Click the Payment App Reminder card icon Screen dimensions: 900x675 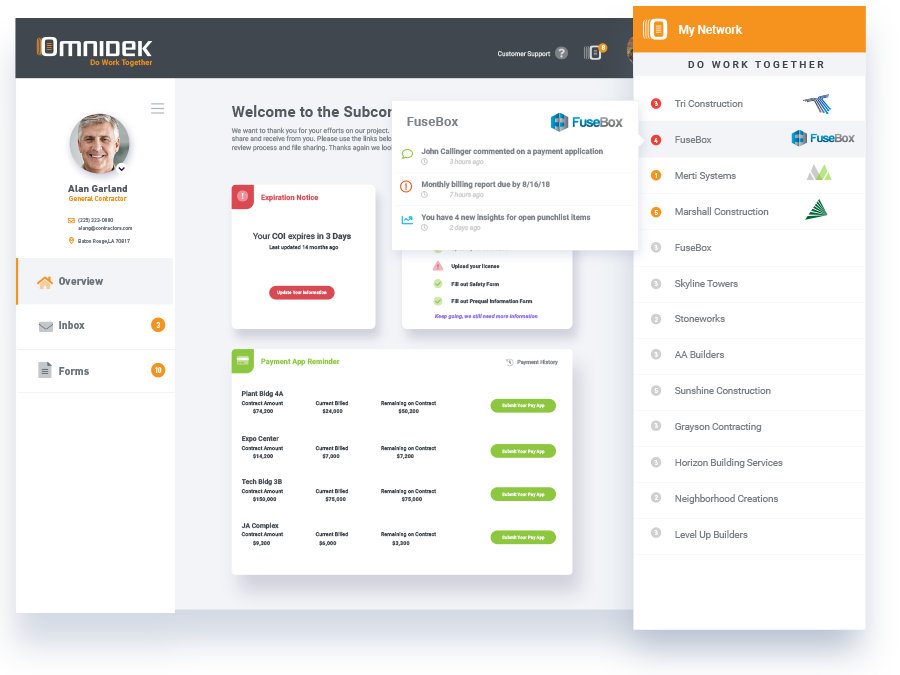243,361
